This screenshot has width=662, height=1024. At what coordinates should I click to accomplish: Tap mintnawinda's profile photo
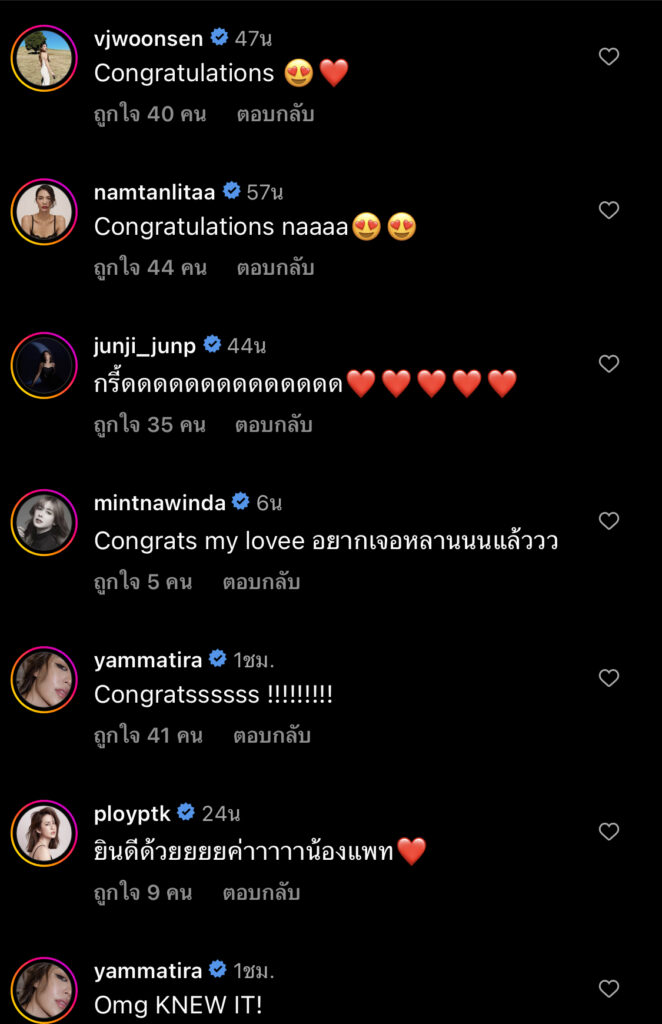point(44,522)
